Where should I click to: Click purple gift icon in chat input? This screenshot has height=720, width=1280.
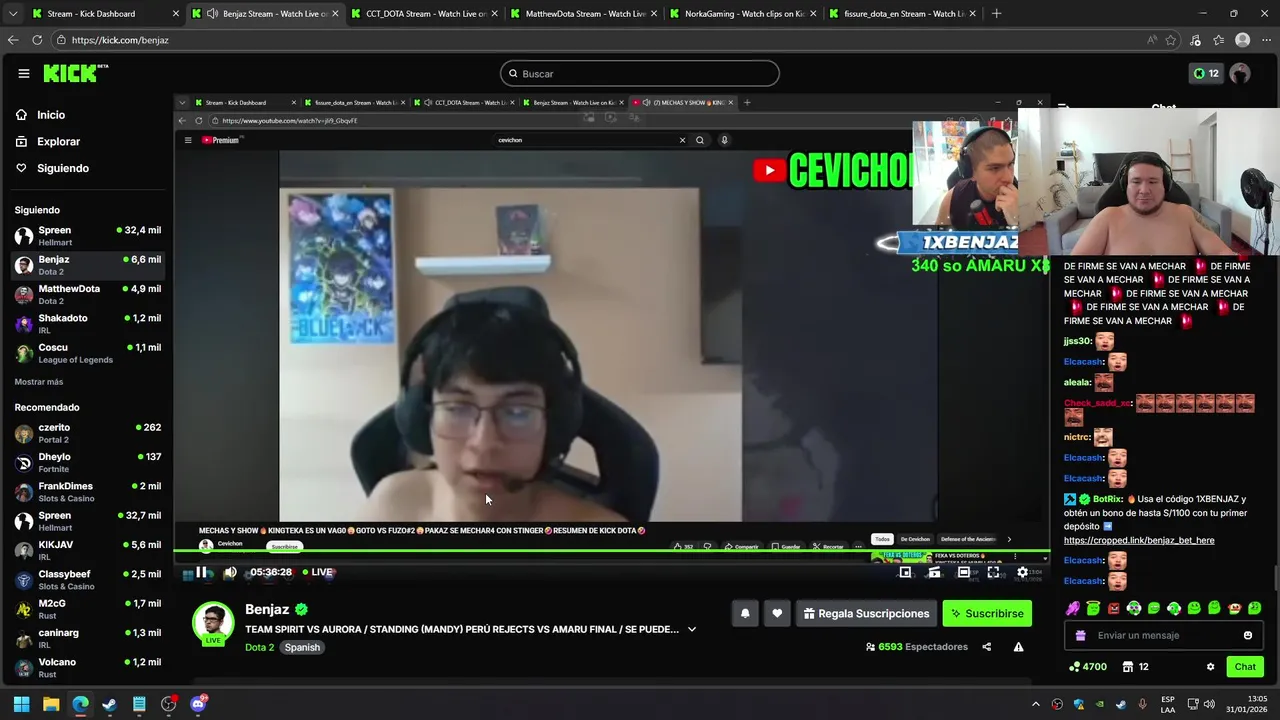[1080, 635]
